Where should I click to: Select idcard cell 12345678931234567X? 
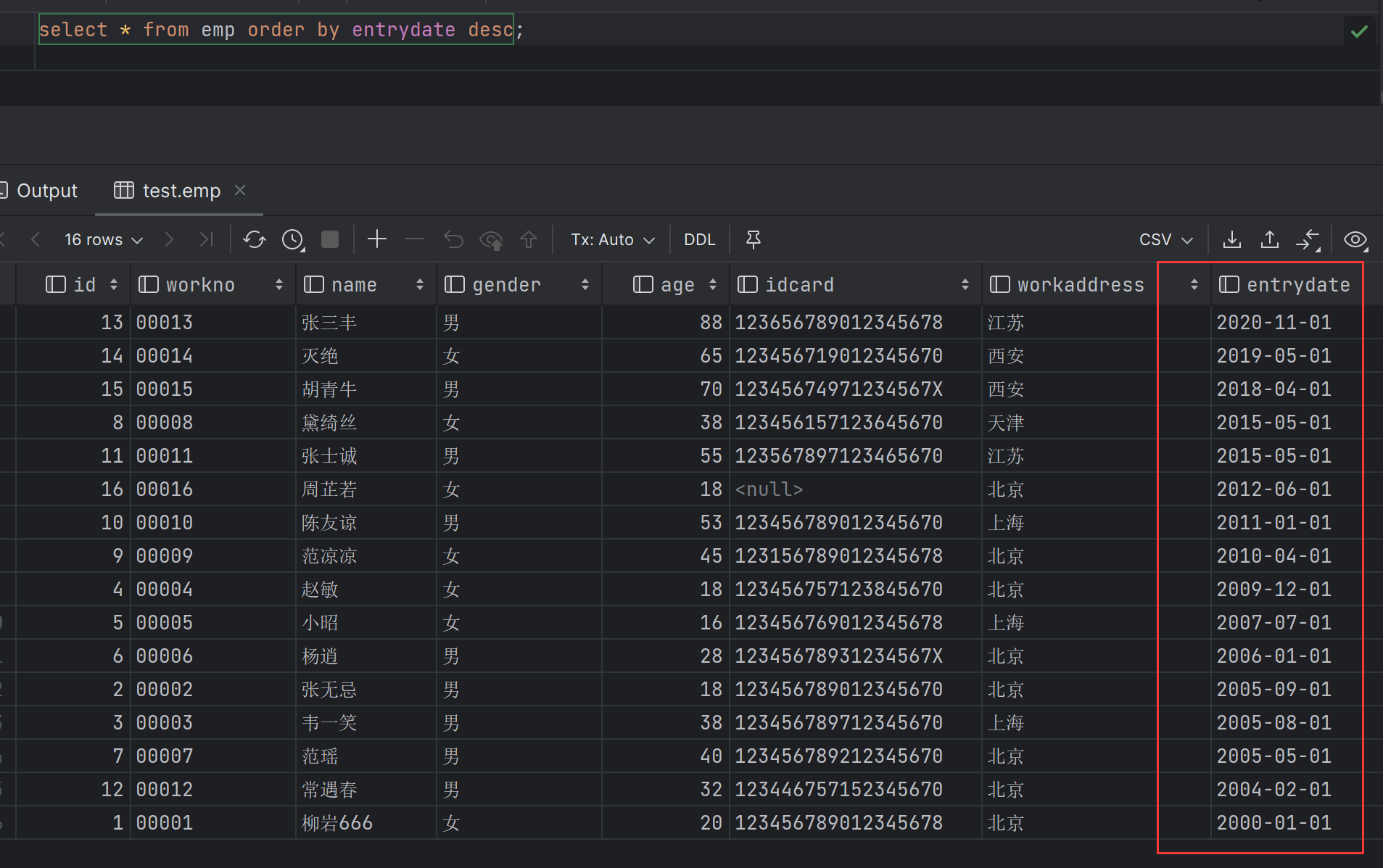855,656
